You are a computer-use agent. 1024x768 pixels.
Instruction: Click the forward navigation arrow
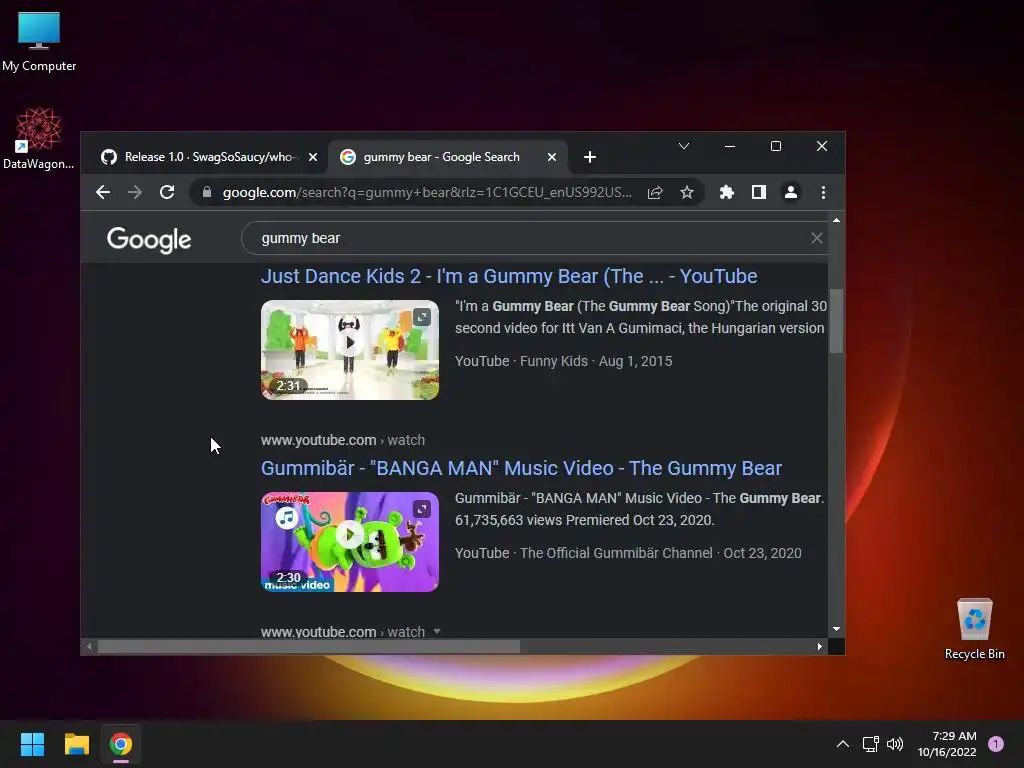(135, 192)
